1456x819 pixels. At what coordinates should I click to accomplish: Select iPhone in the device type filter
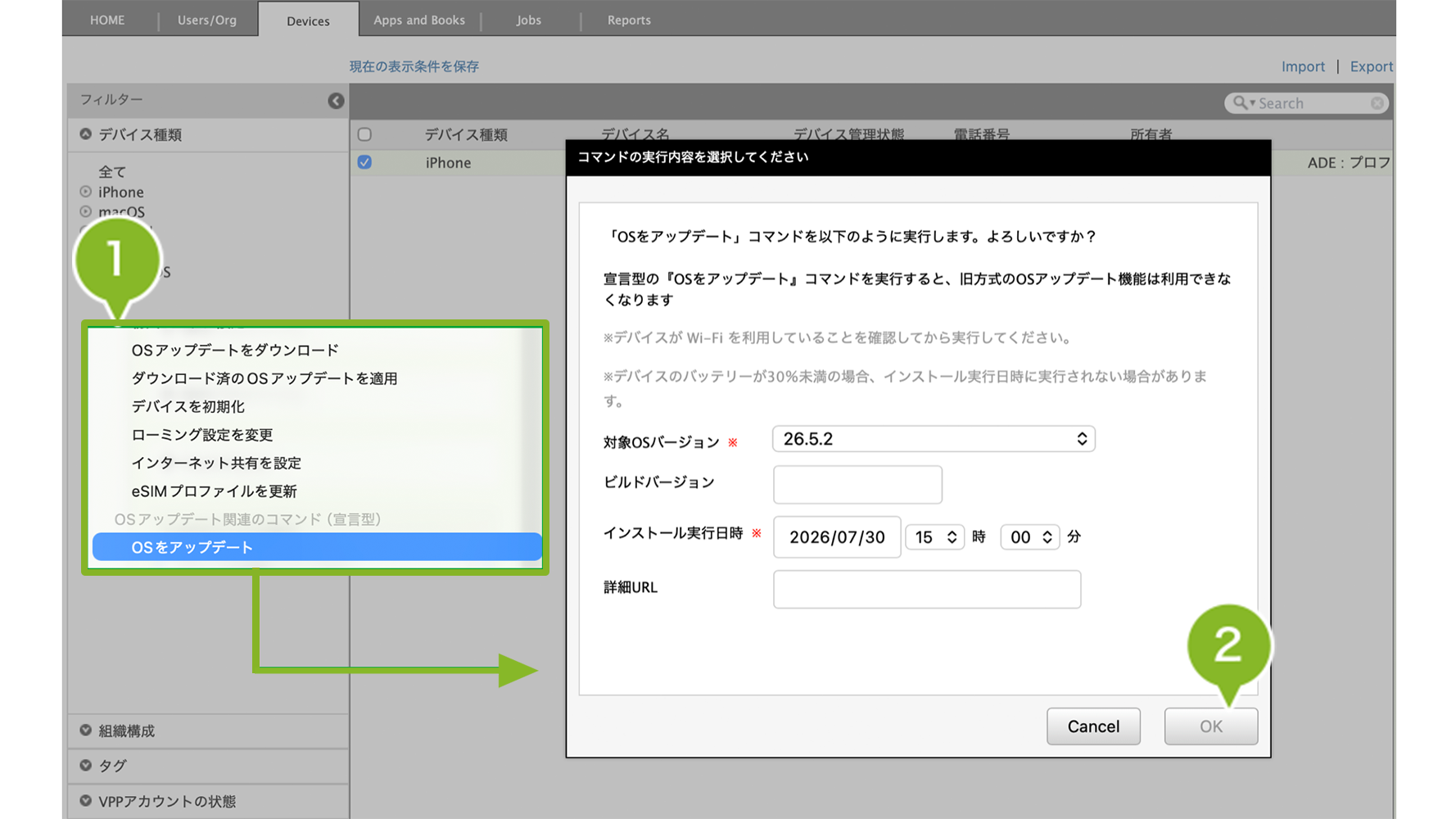click(x=121, y=192)
